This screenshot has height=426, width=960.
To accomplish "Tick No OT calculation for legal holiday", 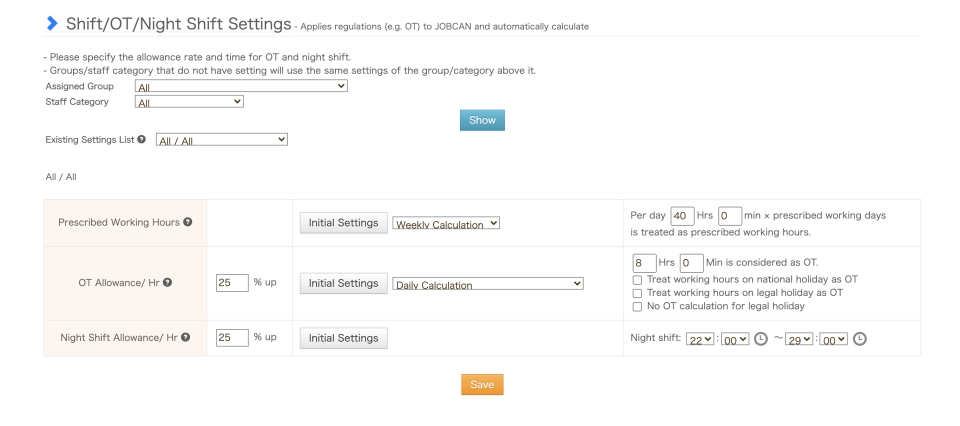I will [x=637, y=306].
